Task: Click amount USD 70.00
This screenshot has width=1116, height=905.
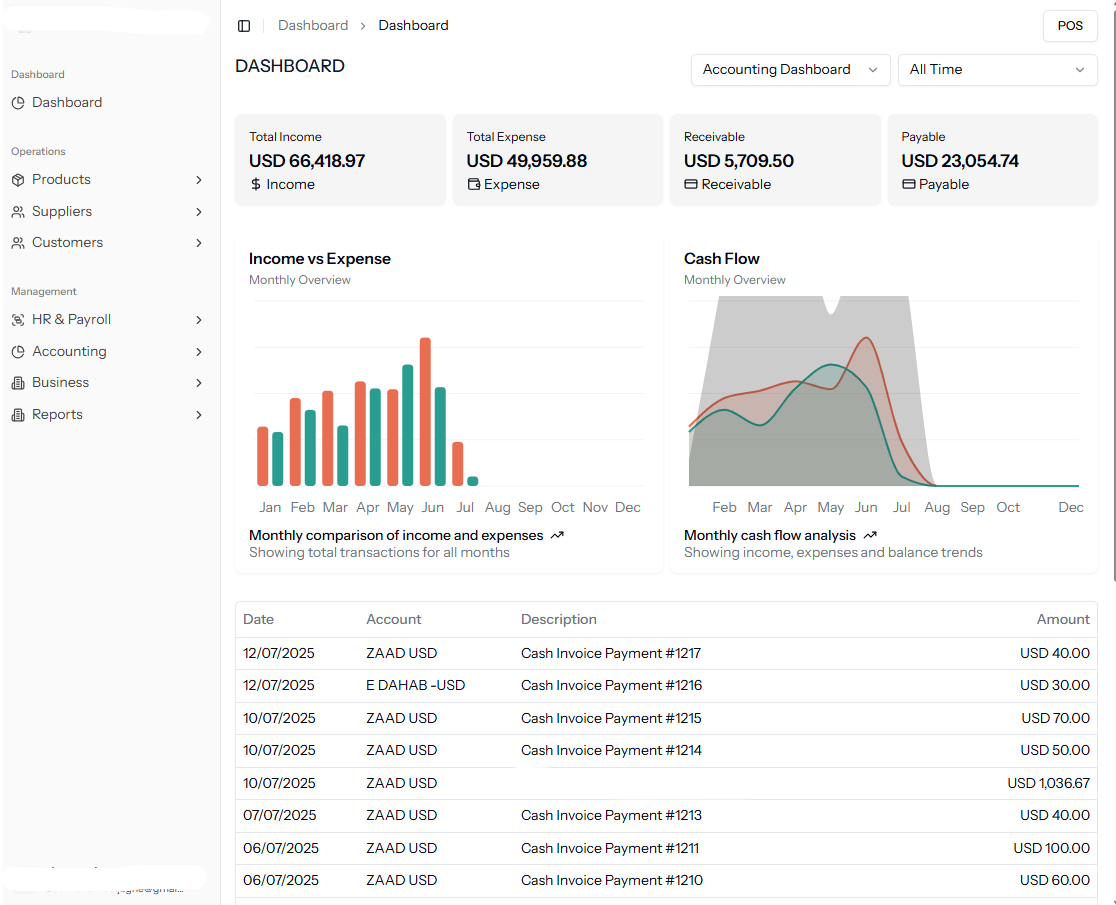Action: 1056,719
